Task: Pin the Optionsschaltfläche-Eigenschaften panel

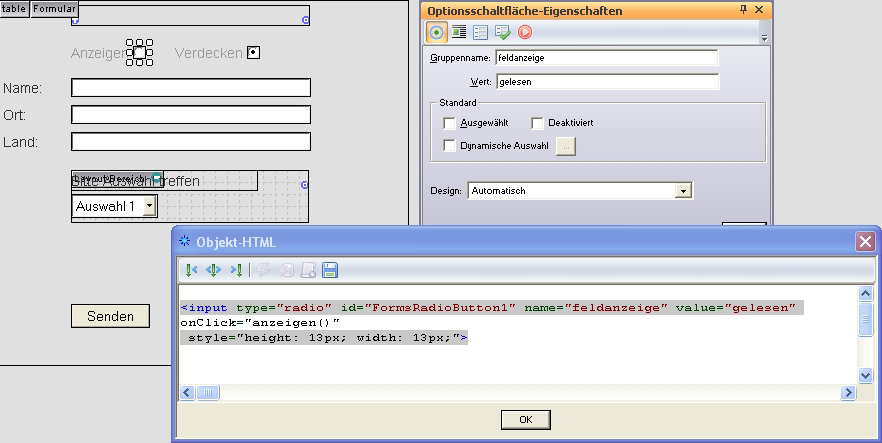Action: (743, 9)
